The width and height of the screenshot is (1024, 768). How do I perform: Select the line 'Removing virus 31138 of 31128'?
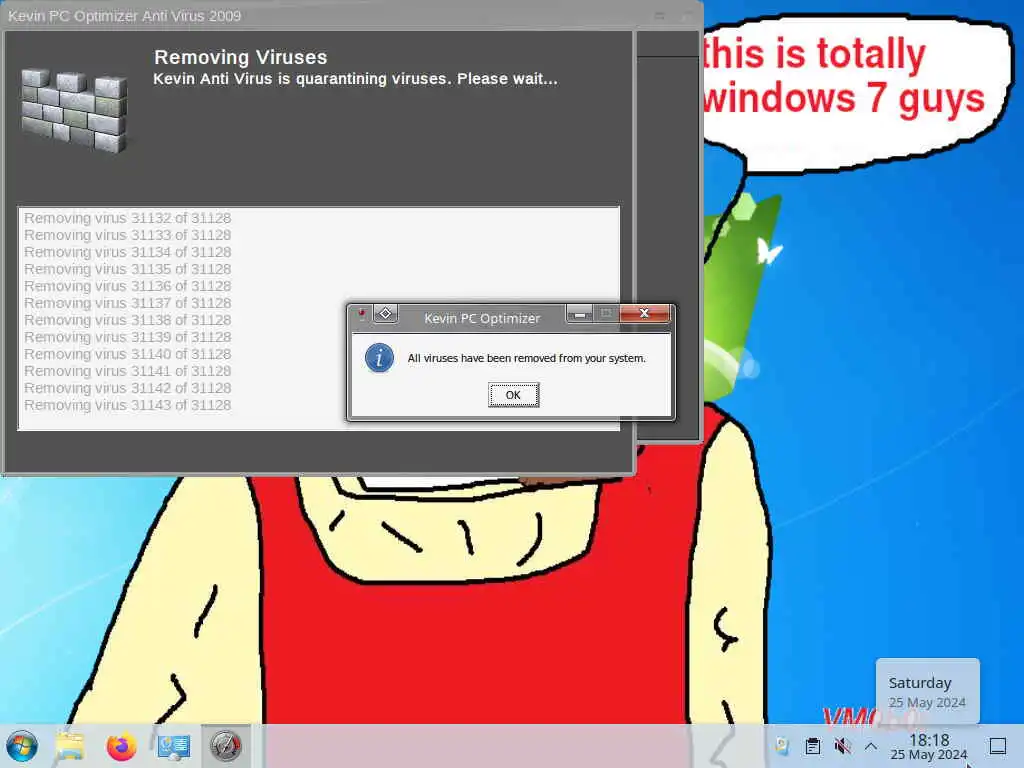pyautogui.click(x=127, y=320)
